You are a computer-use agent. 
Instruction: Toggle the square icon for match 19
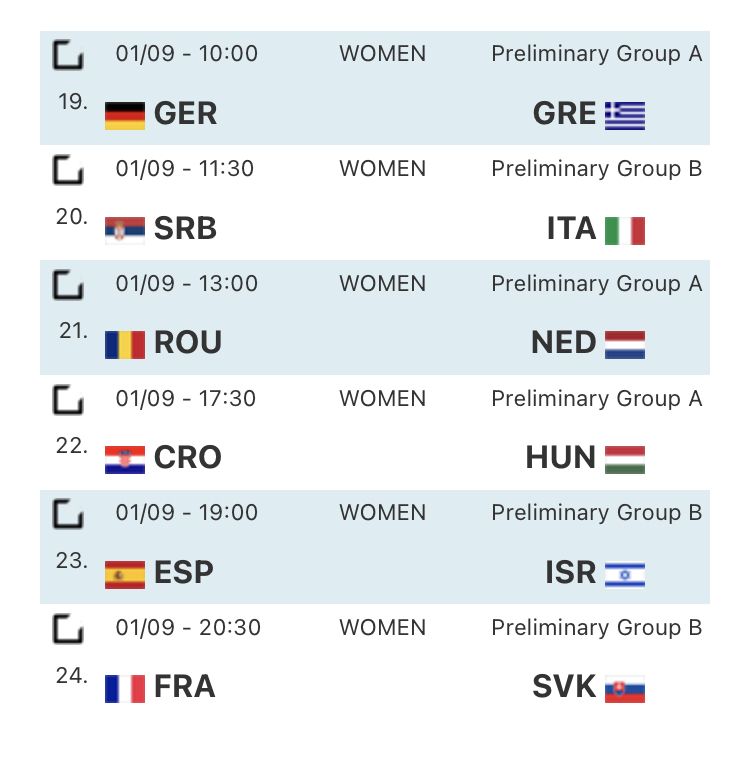tap(68, 55)
